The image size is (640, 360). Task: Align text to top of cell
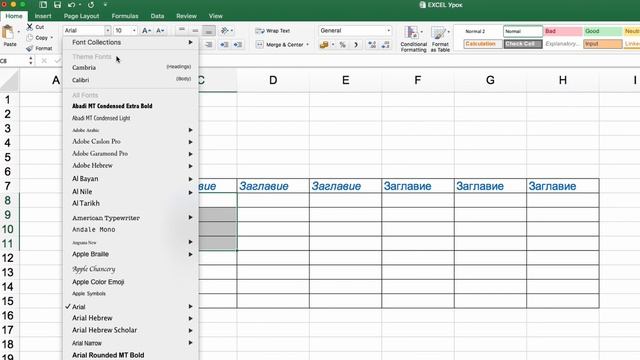coord(182,30)
